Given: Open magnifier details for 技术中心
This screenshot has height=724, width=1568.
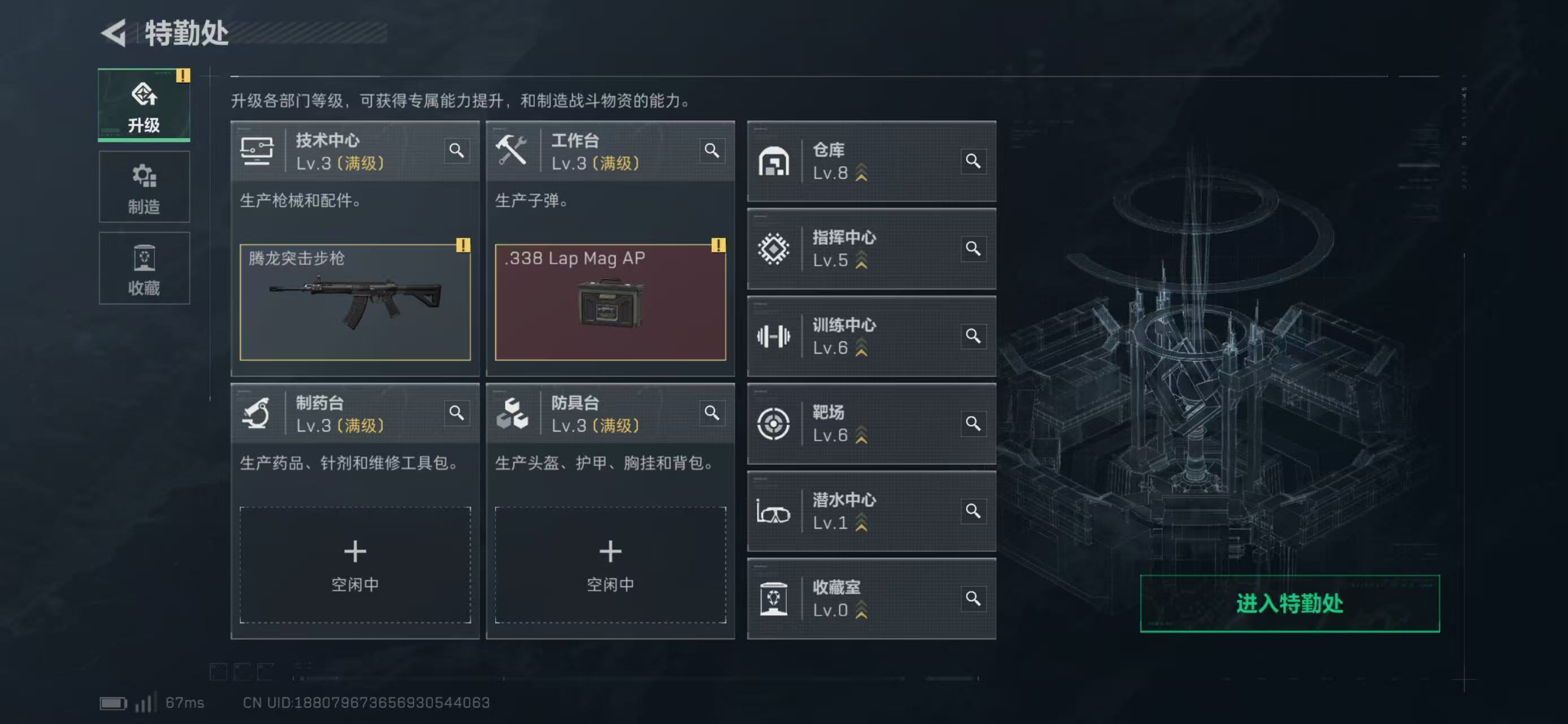Looking at the screenshot, I should [457, 150].
